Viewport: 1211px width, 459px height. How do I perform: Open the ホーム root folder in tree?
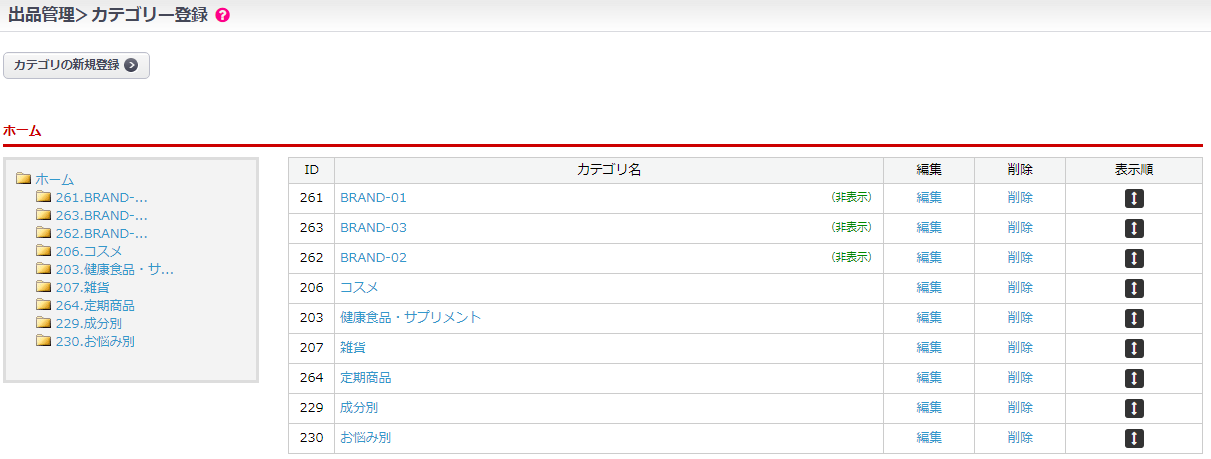coord(54,179)
